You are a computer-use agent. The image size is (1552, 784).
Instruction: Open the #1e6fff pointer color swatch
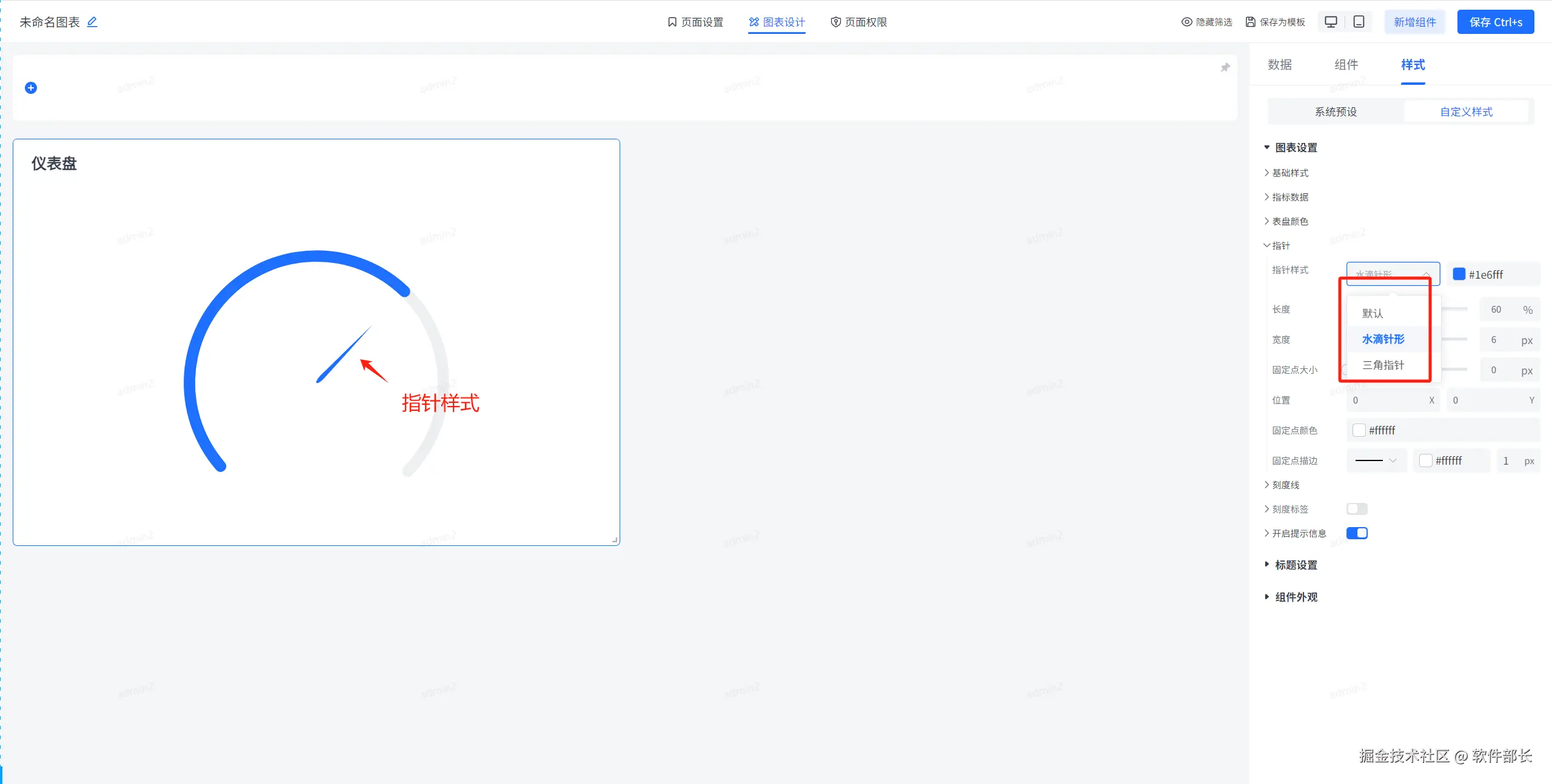[1459, 274]
